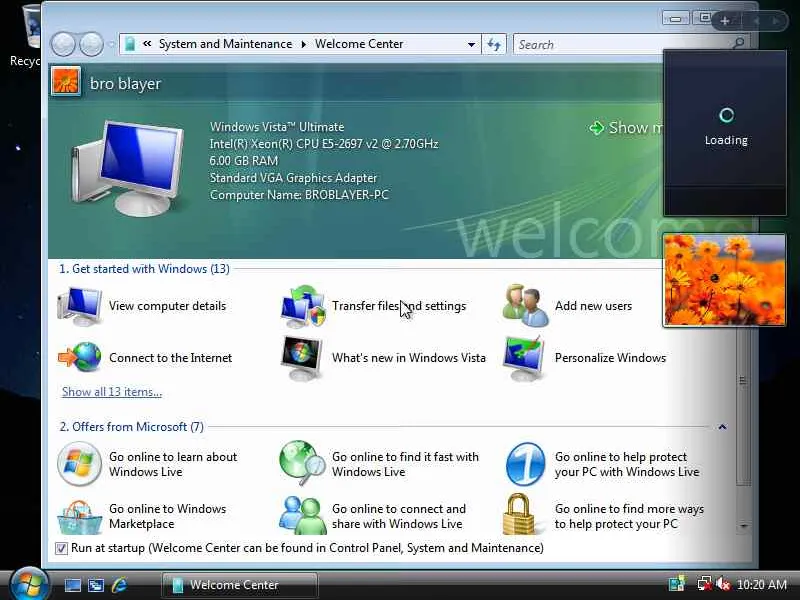Open the address bar history dropdown
Viewport: 800px width, 600px height.
[x=471, y=44]
